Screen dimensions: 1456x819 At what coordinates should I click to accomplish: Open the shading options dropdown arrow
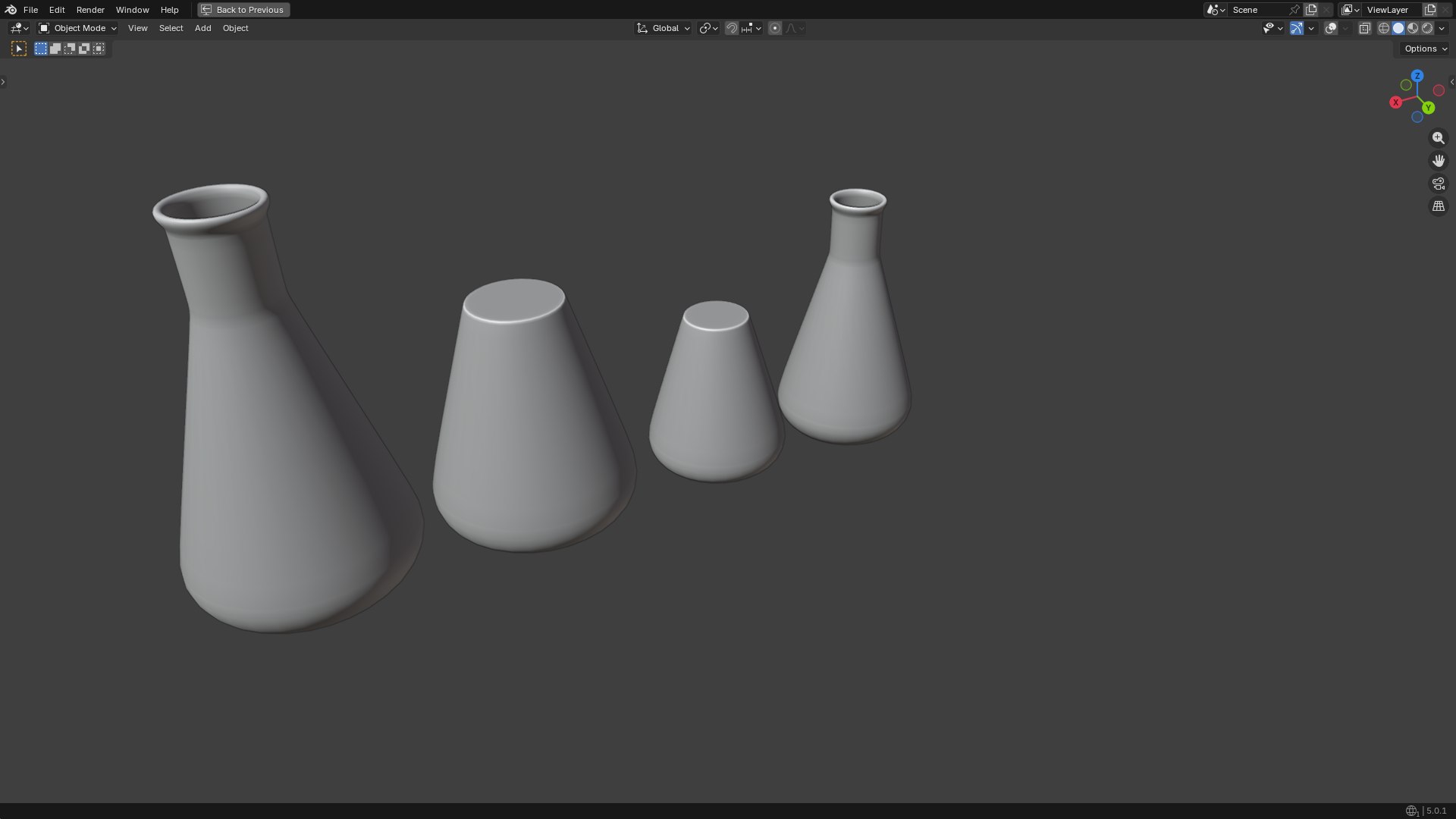[x=1442, y=28]
